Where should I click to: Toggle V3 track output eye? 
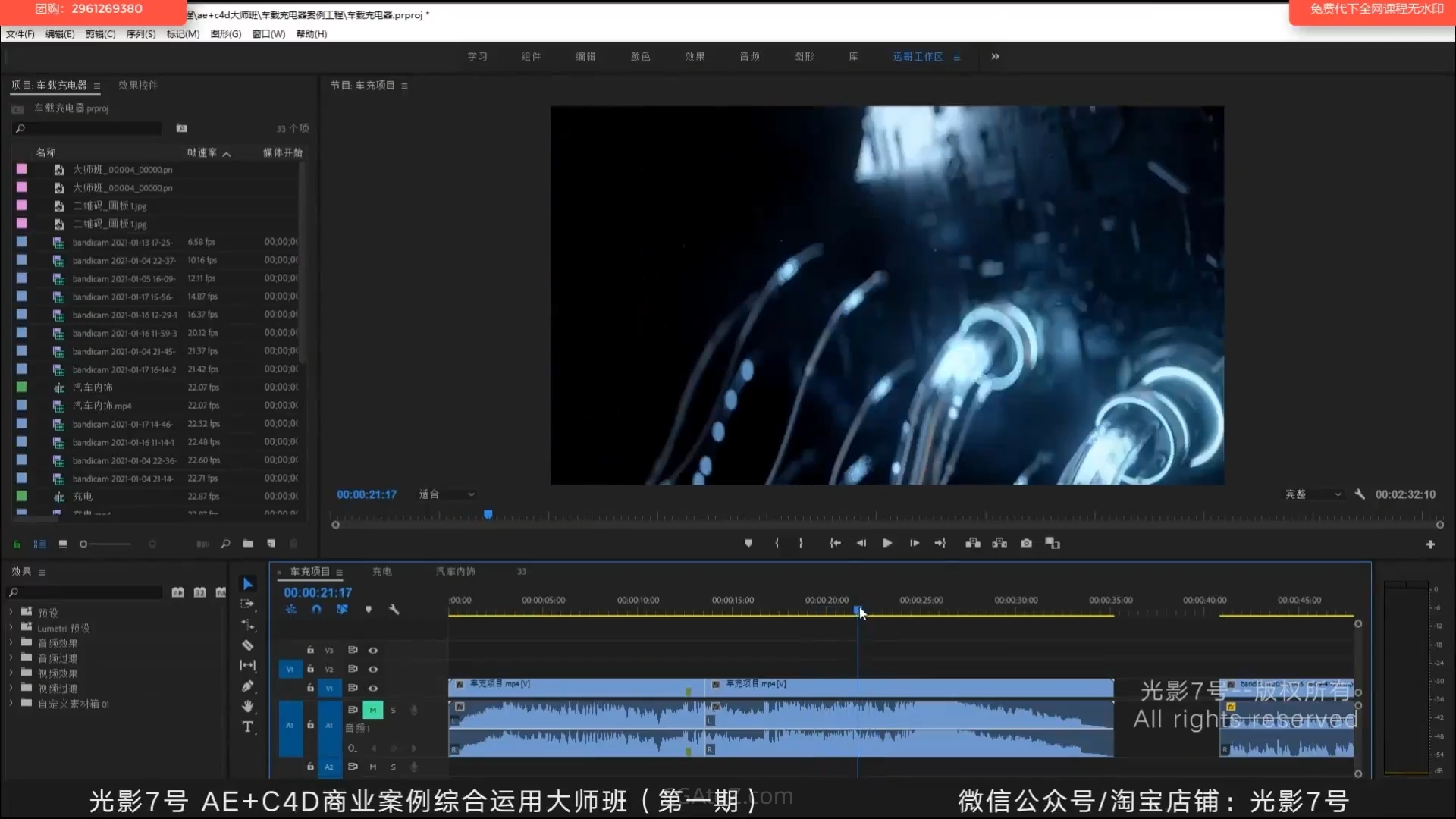pyautogui.click(x=373, y=650)
